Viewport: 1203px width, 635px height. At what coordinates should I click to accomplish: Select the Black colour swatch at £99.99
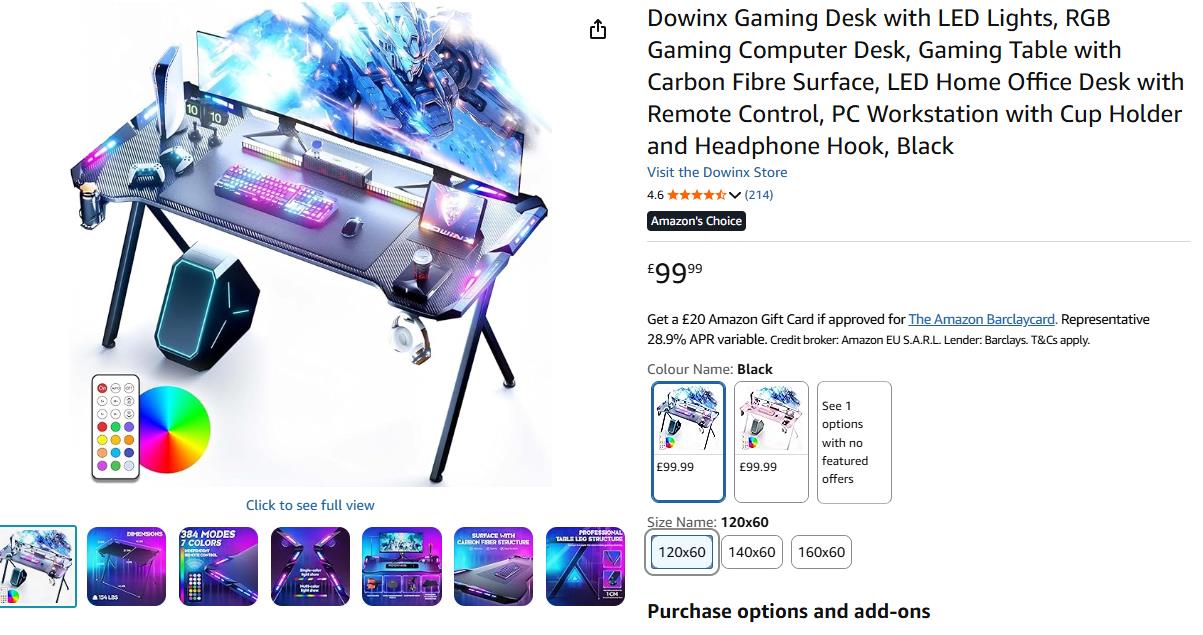[x=688, y=441]
